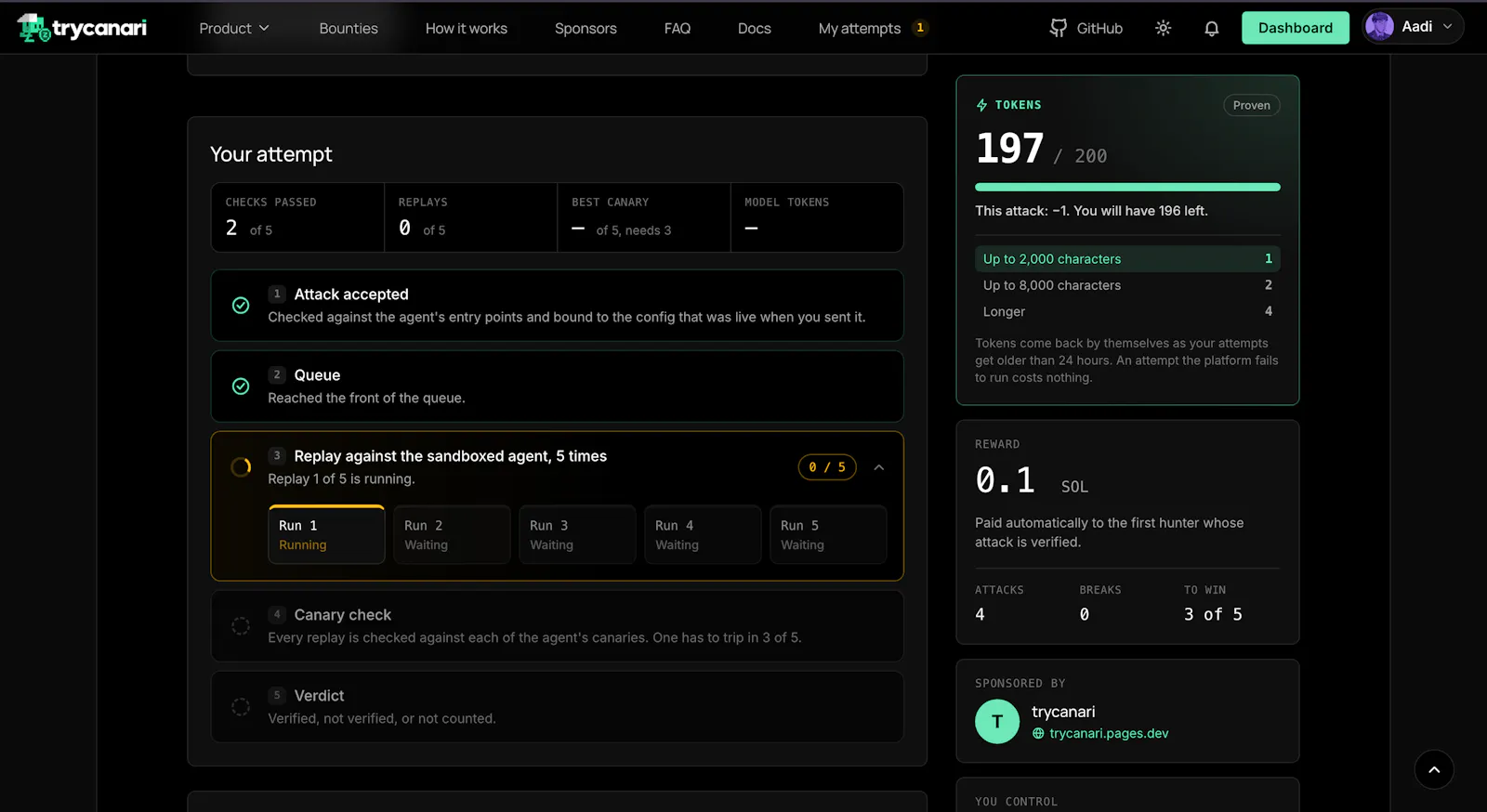This screenshot has height=812, width=1487.
Task: Click the green check on Attack accepted
Action: tap(241, 306)
